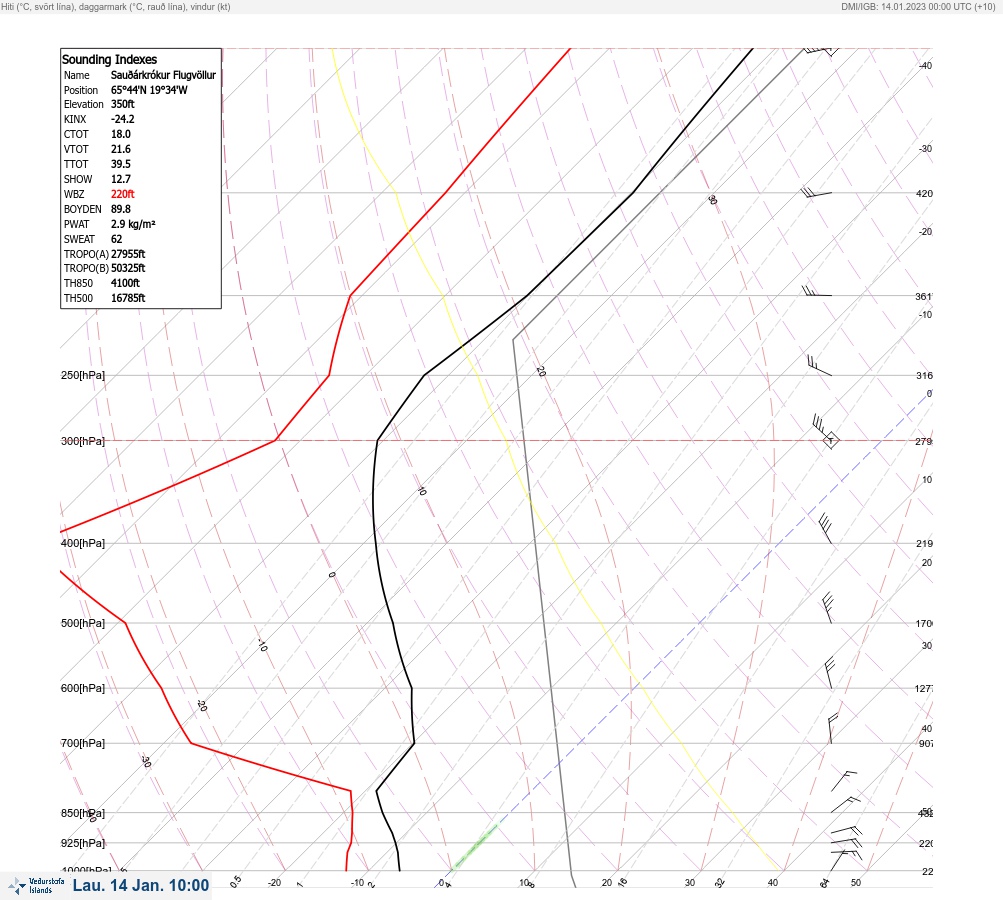Click the Veðurstofa Íslands logo

click(36, 885)
